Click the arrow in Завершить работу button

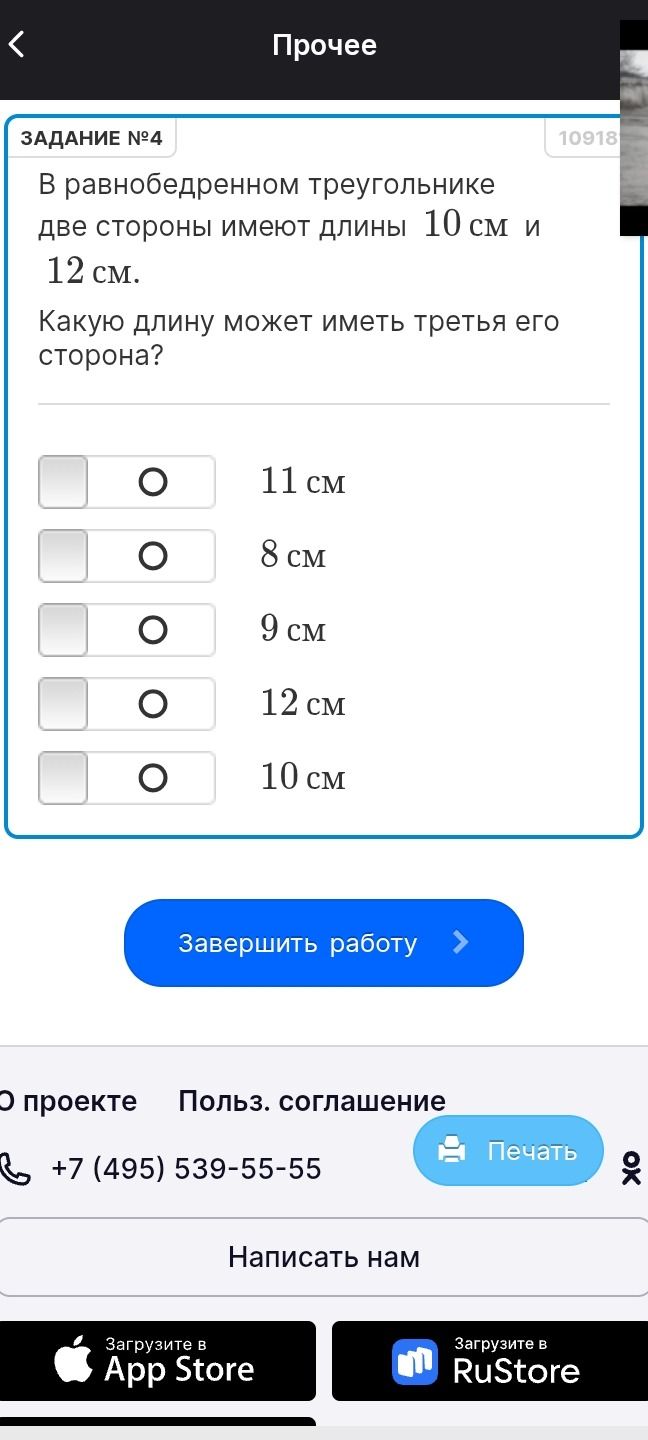click(x=460, y=942)
